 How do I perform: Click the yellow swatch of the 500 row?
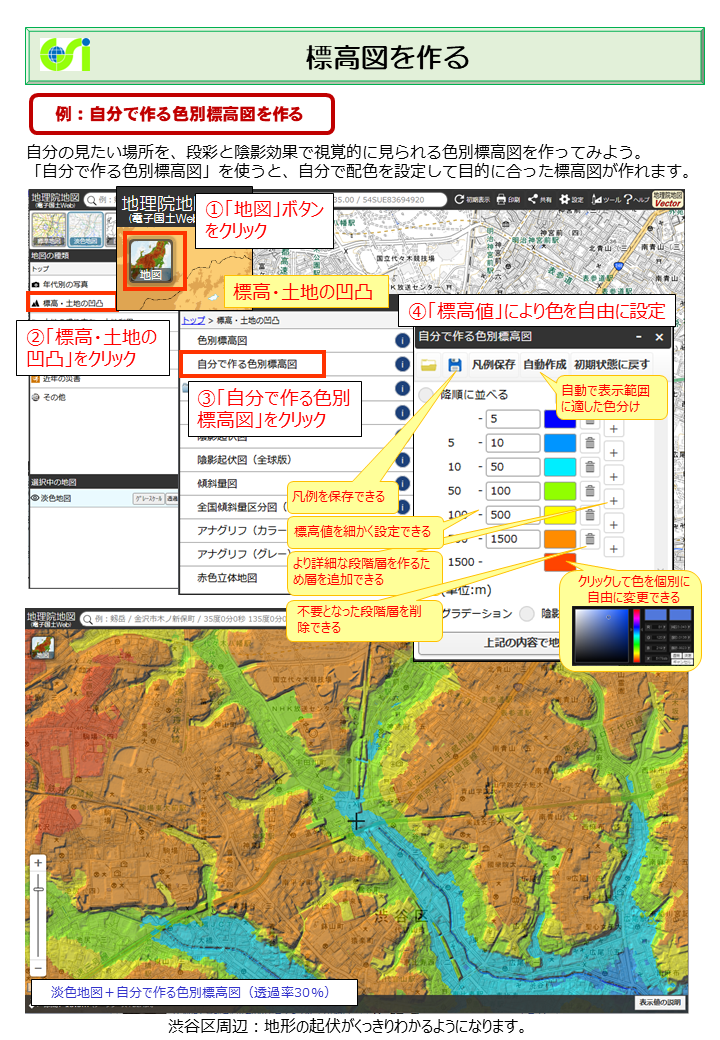[x=560, y=515]
